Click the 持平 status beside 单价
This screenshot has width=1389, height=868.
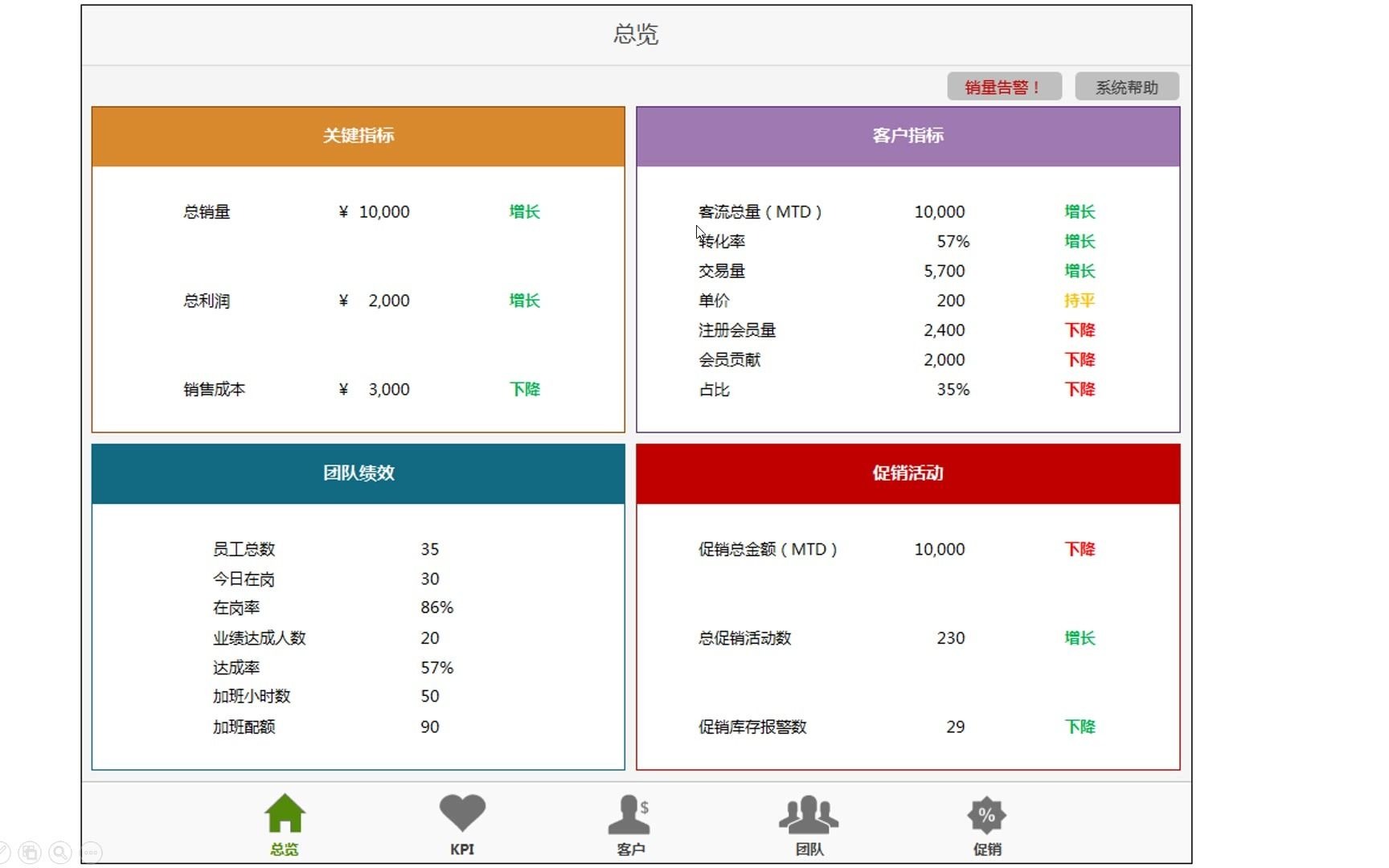tap(1080, 301)
